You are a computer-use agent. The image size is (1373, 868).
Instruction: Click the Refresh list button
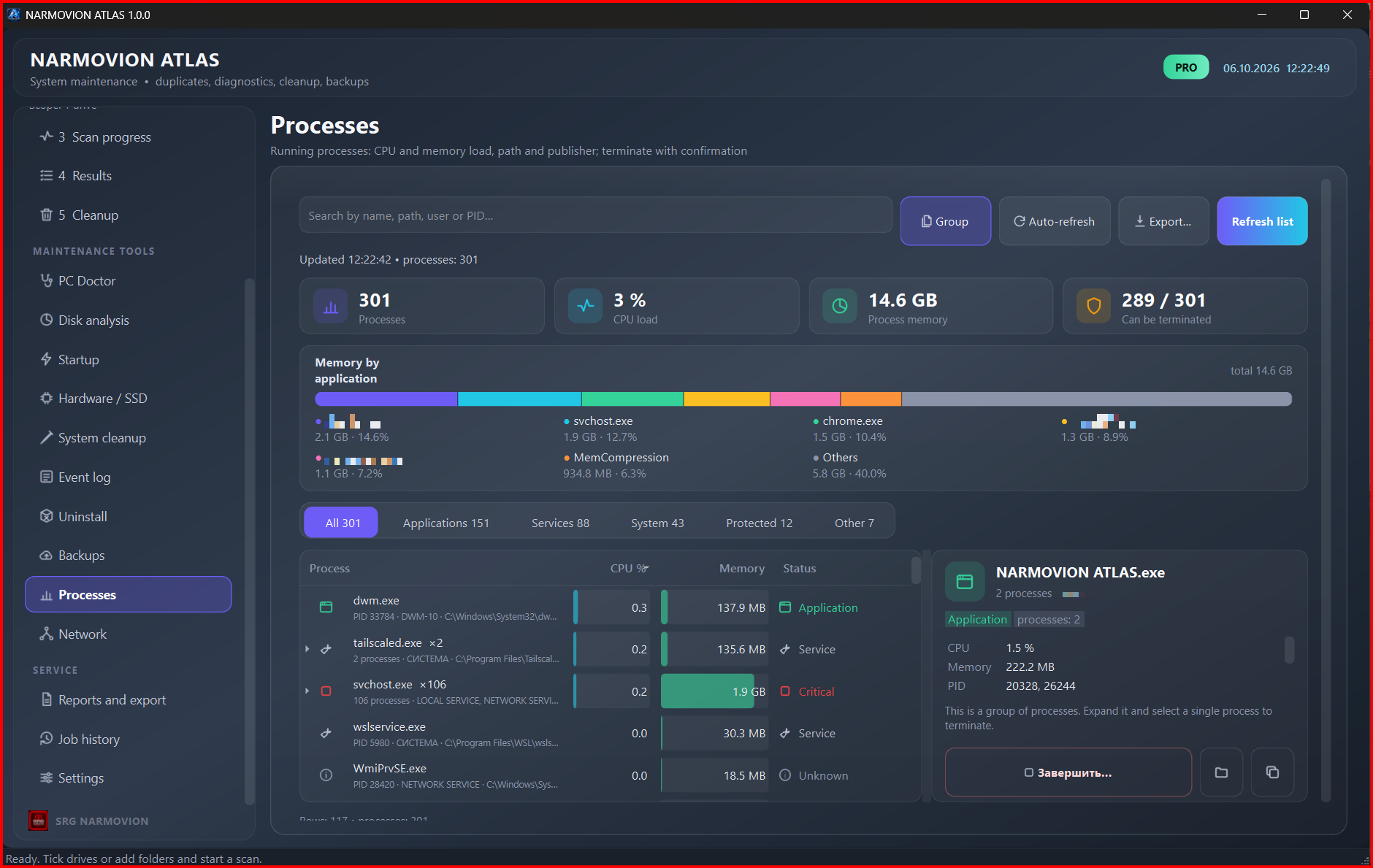1262,221
